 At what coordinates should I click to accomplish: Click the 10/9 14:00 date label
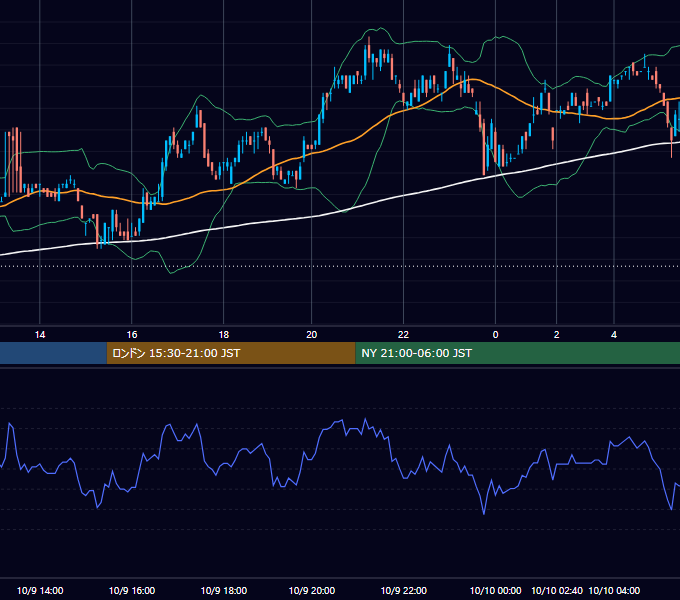click(40, 590)
